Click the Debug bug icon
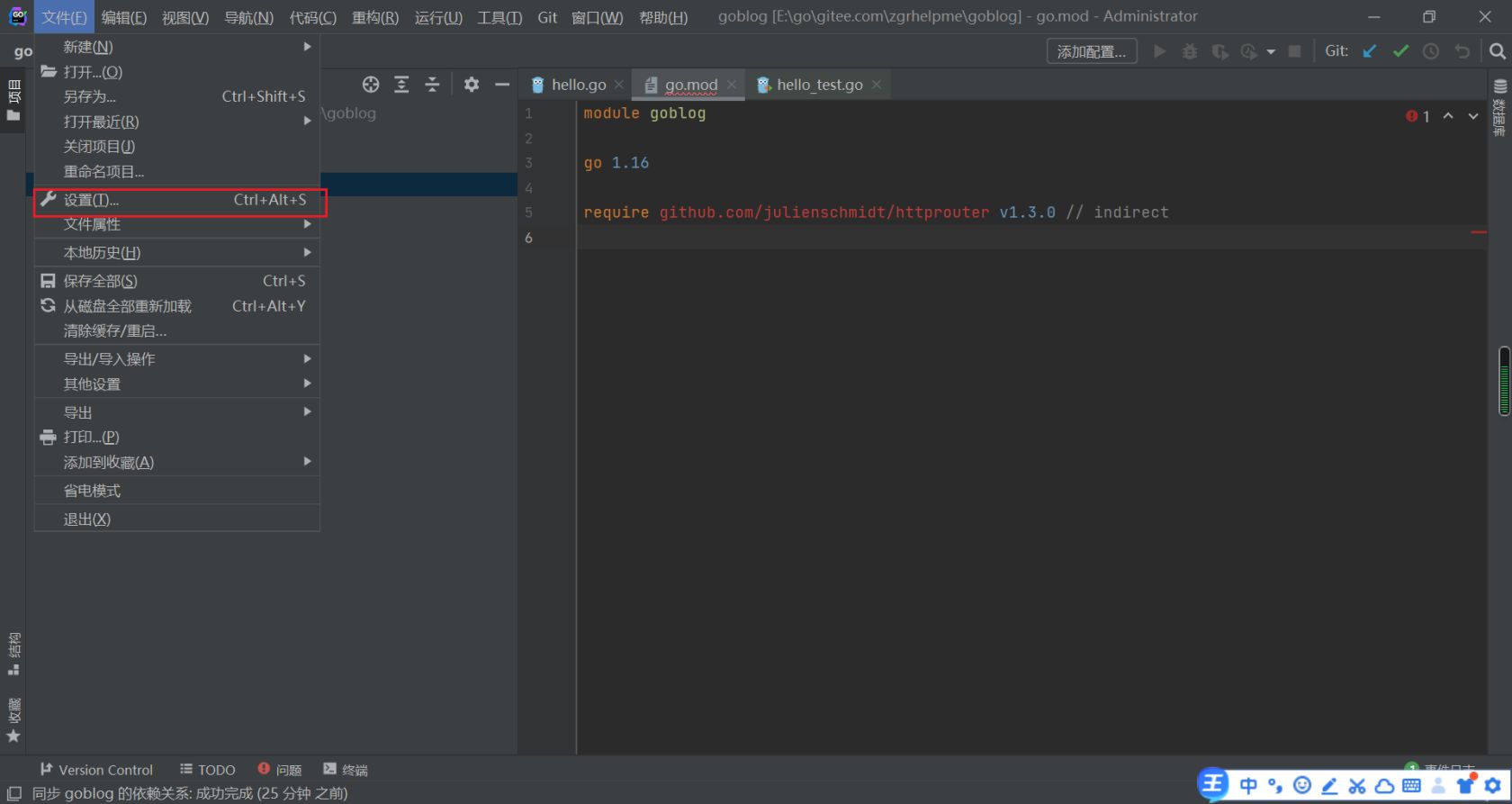This screenshot has height=804, width=1512. 1190,51
